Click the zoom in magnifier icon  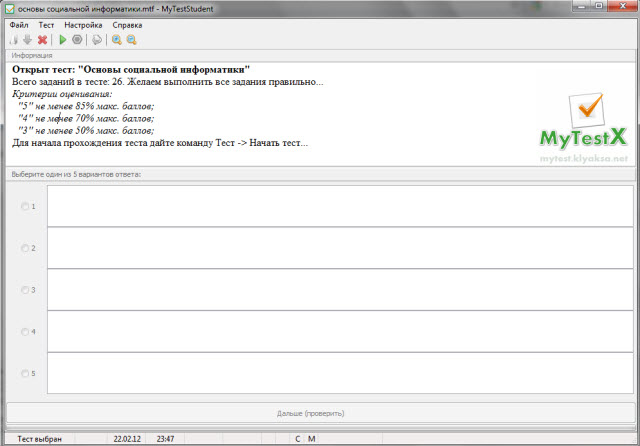point(116,40)
